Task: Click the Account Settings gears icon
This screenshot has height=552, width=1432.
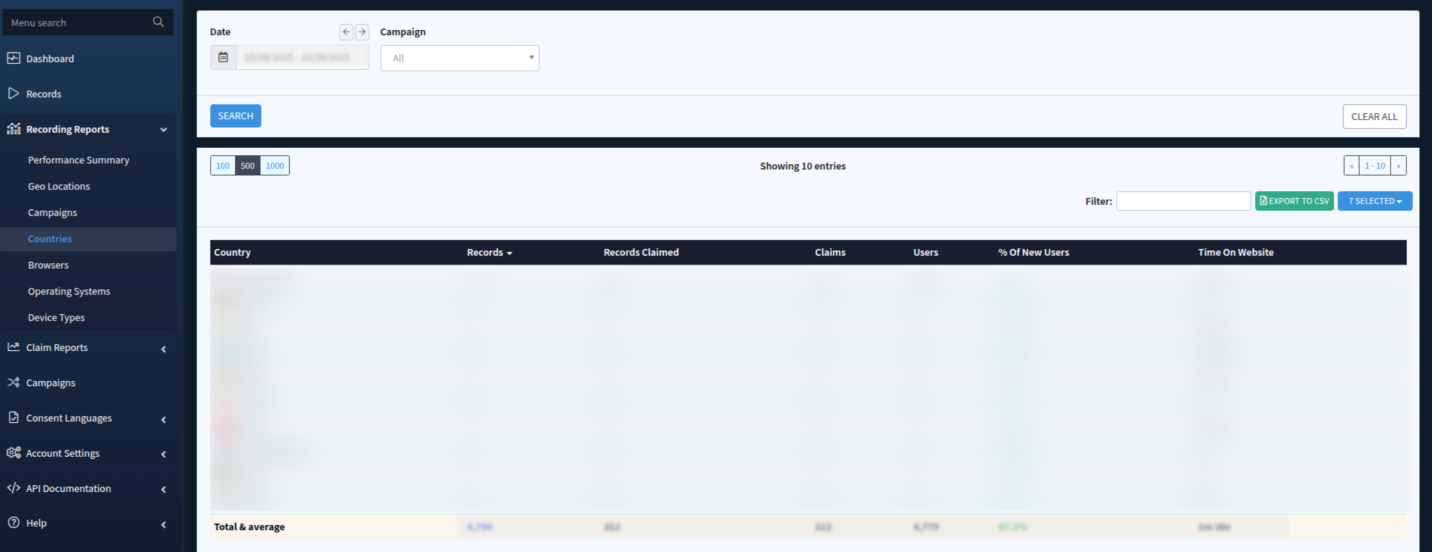Action: click(14, 453)
